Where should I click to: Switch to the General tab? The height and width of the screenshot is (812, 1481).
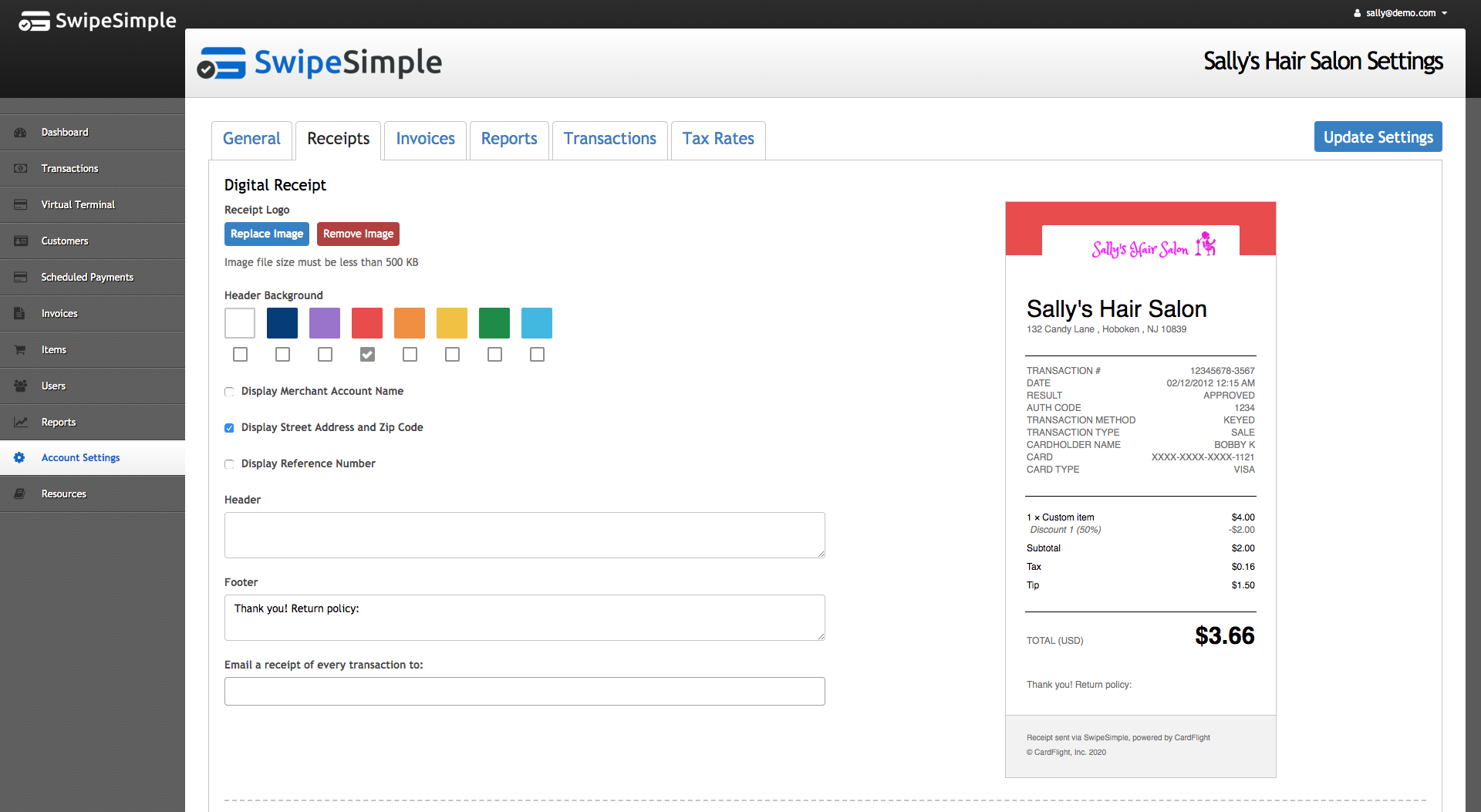click(251, 140)
